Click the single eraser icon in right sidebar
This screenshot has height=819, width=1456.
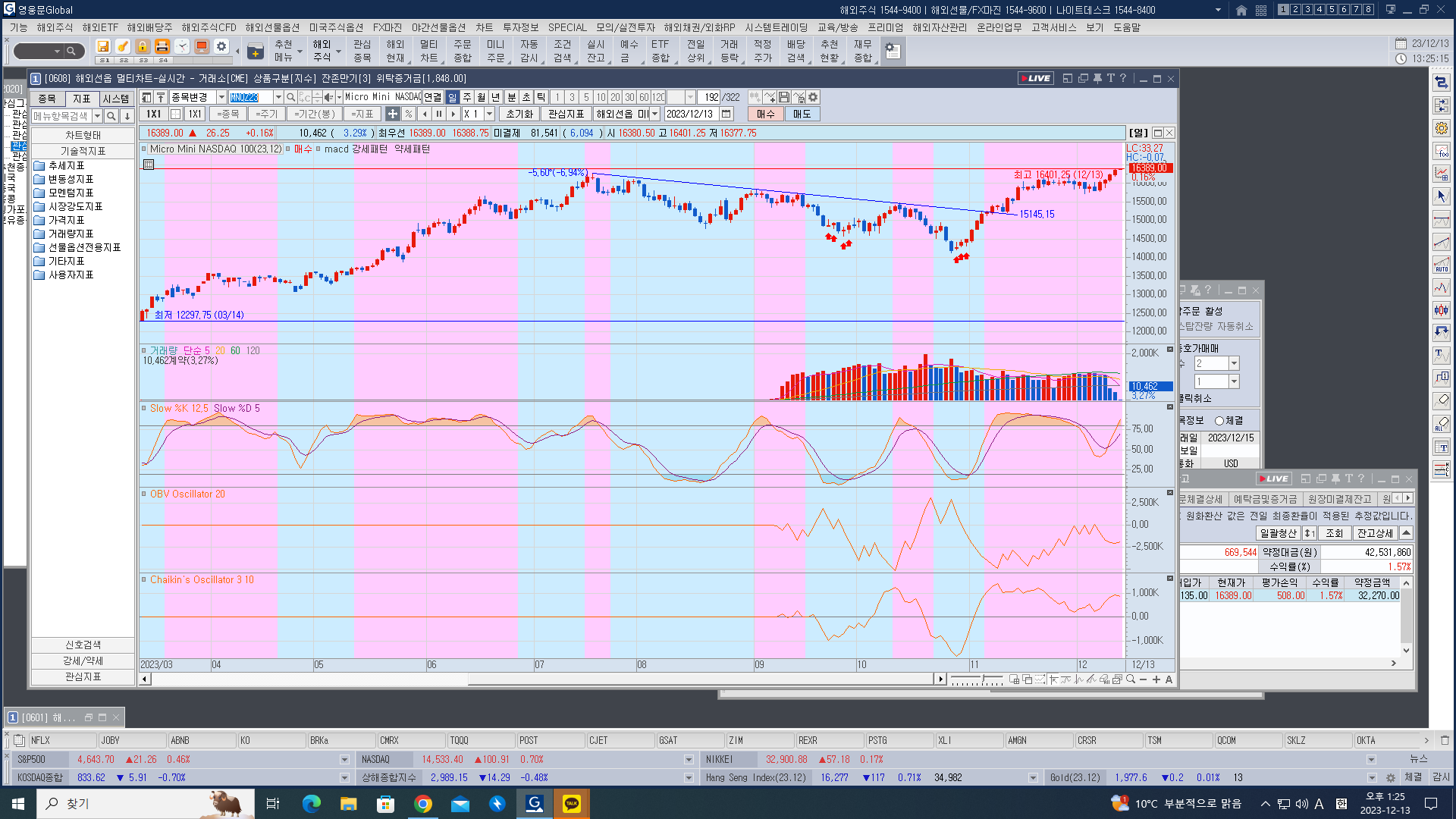[x=1442, y=400]
